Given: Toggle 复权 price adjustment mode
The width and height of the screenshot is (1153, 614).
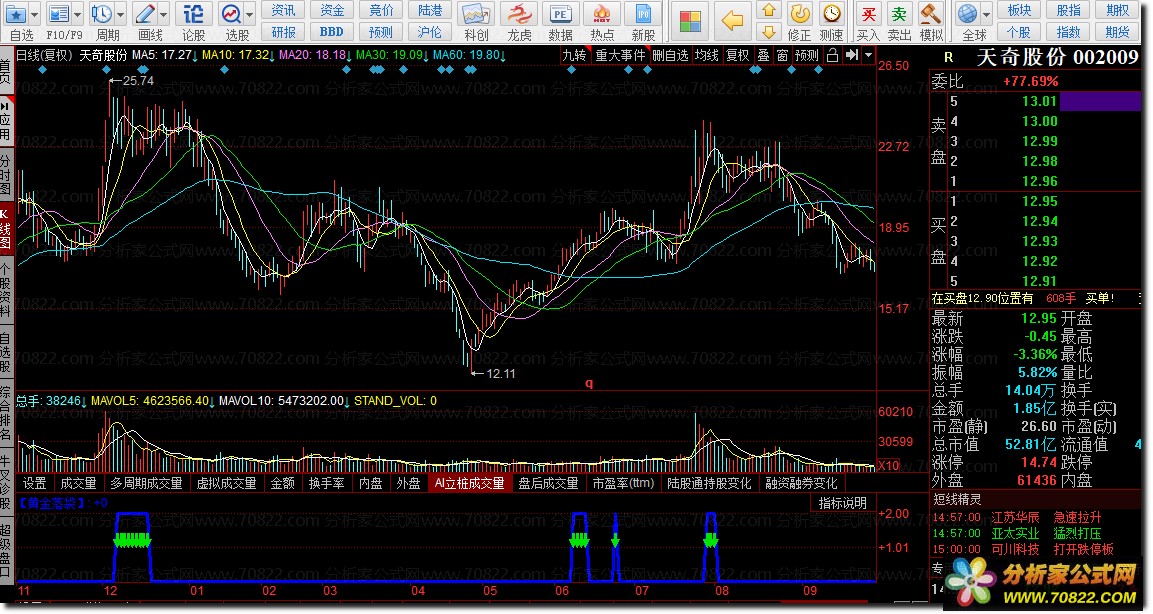Looking at the screenshot, I should (738, 55).
